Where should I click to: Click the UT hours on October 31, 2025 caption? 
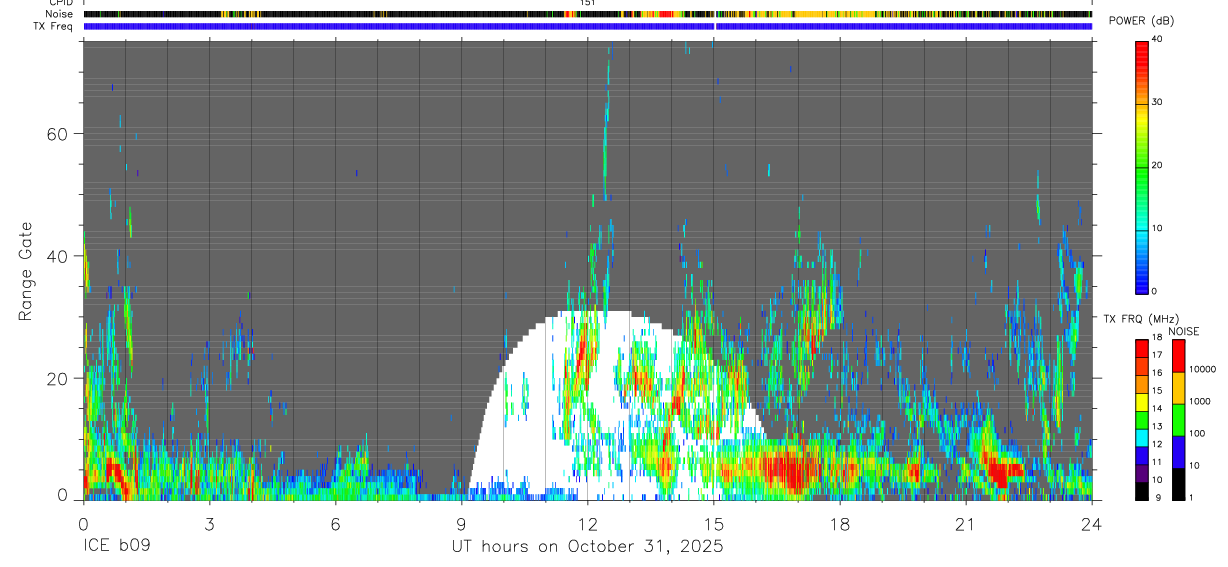tap(587, 547)
